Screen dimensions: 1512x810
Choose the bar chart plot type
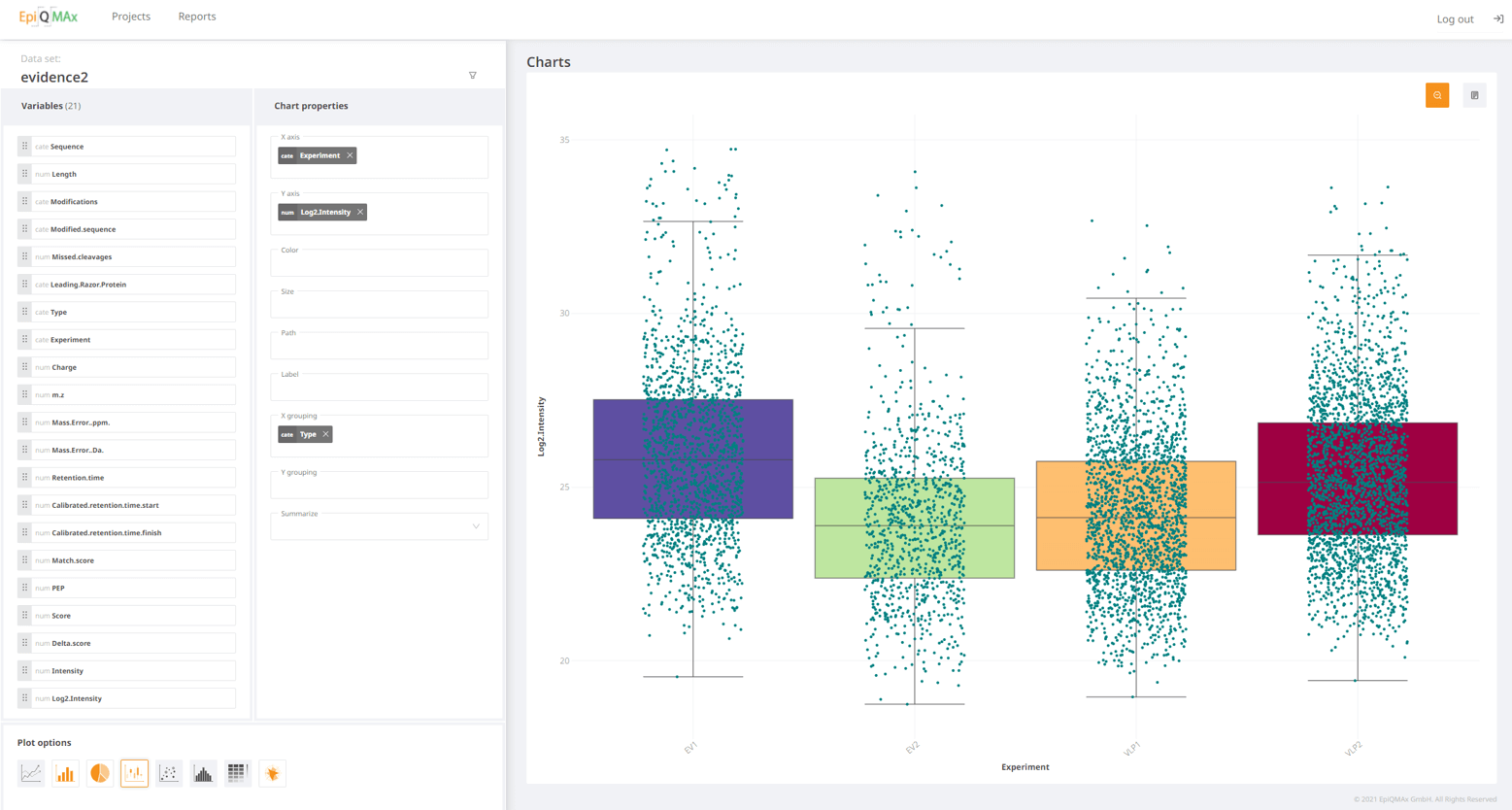[65, 773]
